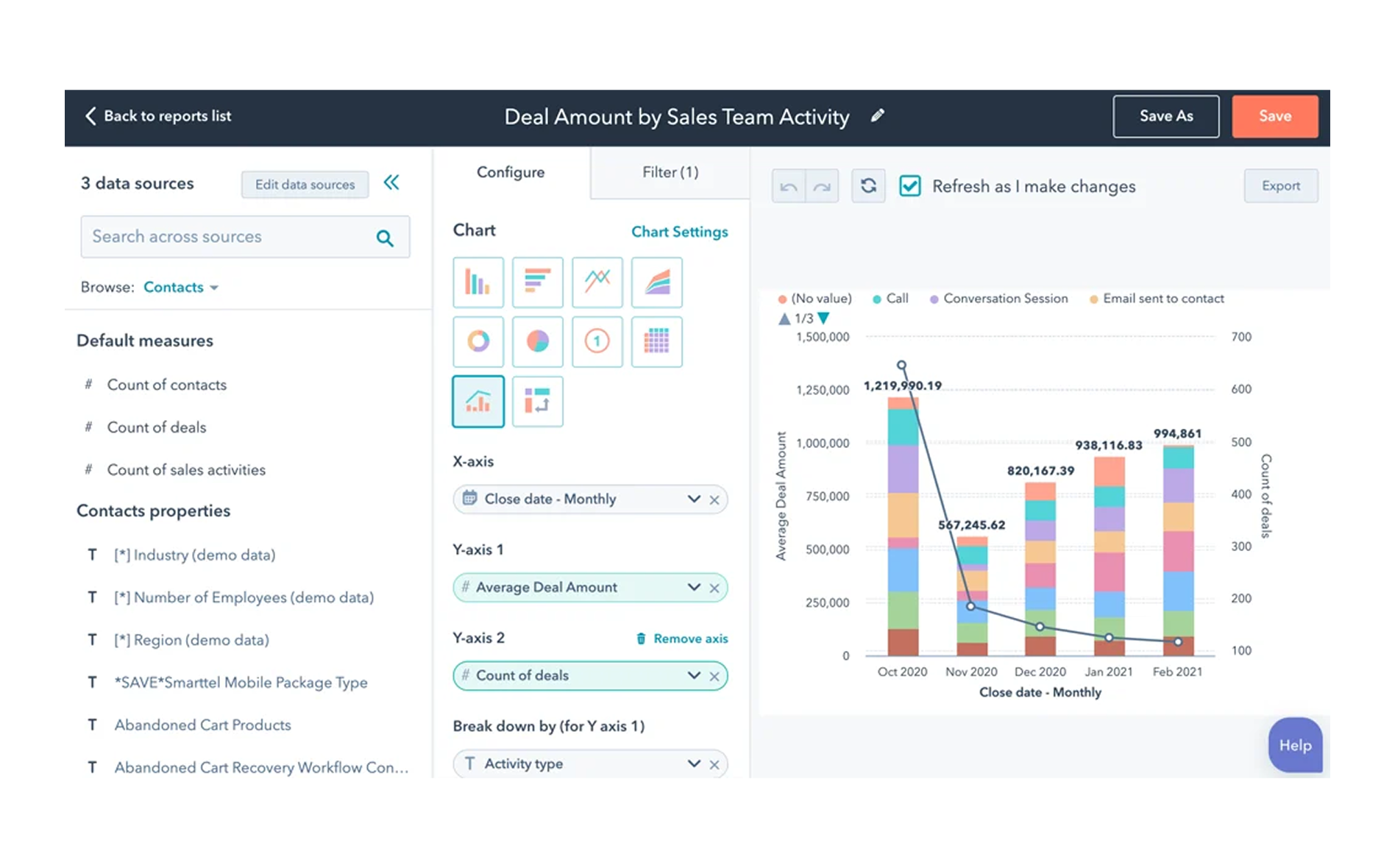Image resolution: width=1395 pixels, height=868 pixels.
Task: Expand the Close date - Monthly dropdown
Action: coord(693,499)
